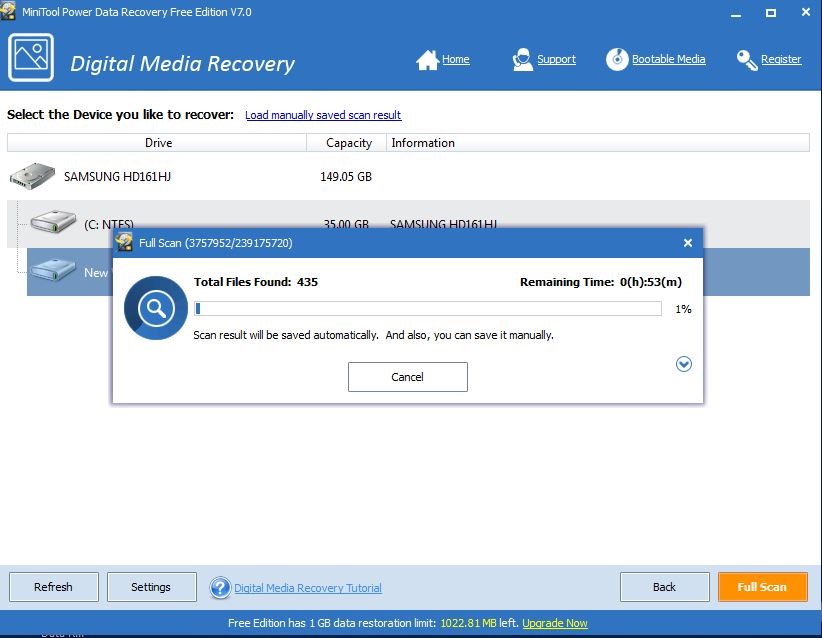Click the Upgrade Now link
Image resolution: width=822 pixels, height=638 pixels.
click(x=555, y=623)
